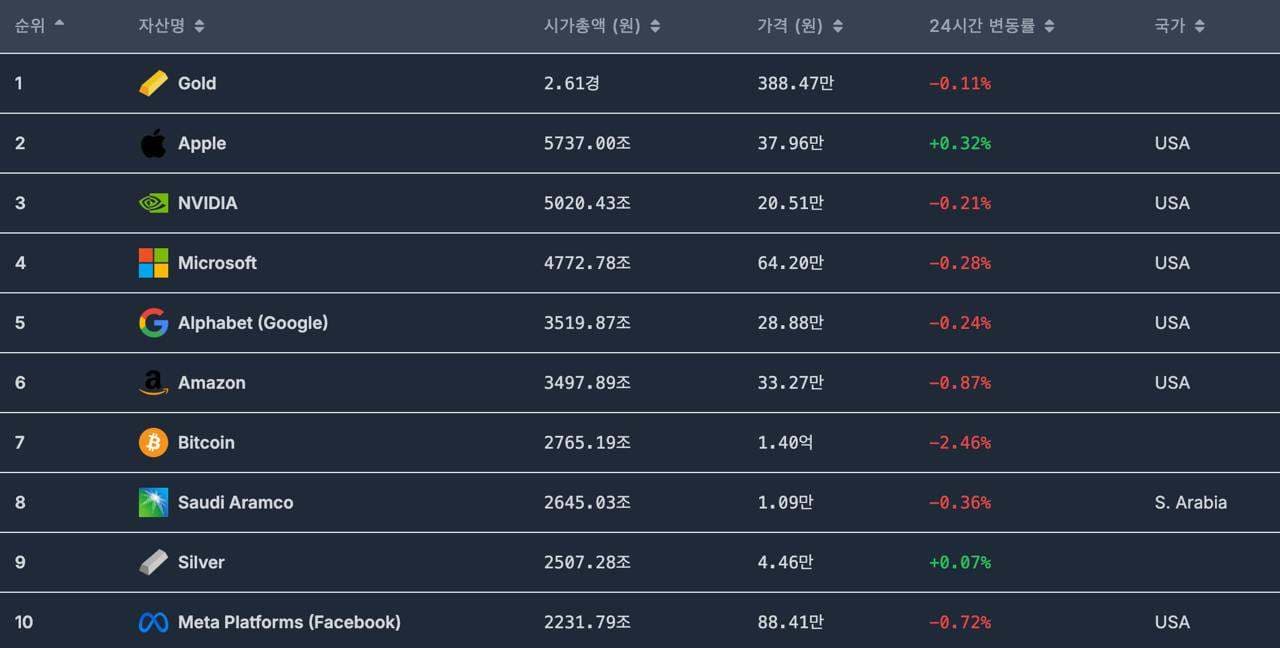1280x648 pixels.
Task: Sort by 가격 (원) column
Action: (x=799, y=26)
